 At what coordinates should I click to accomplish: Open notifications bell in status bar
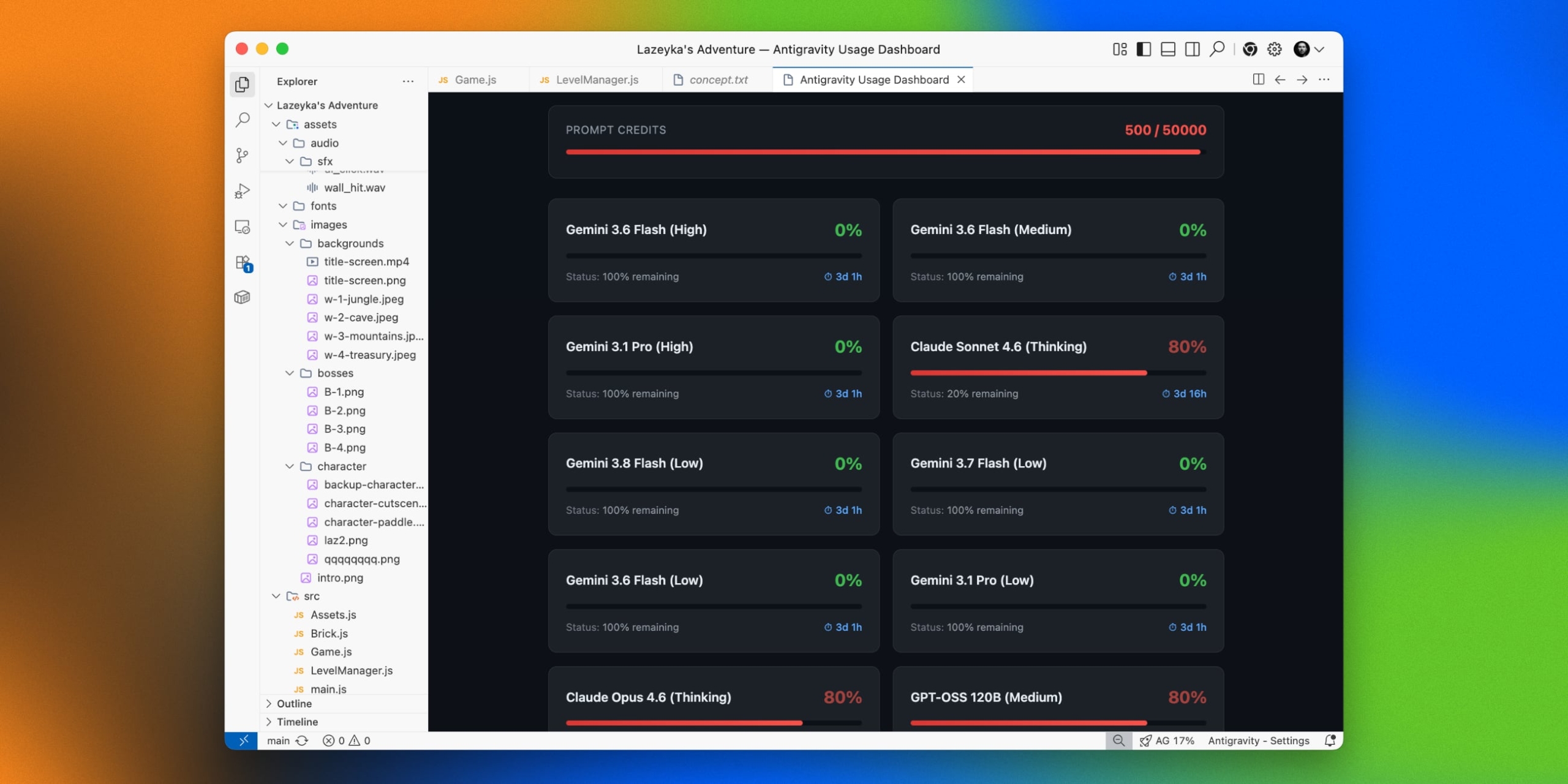(x=1330, y=741)
